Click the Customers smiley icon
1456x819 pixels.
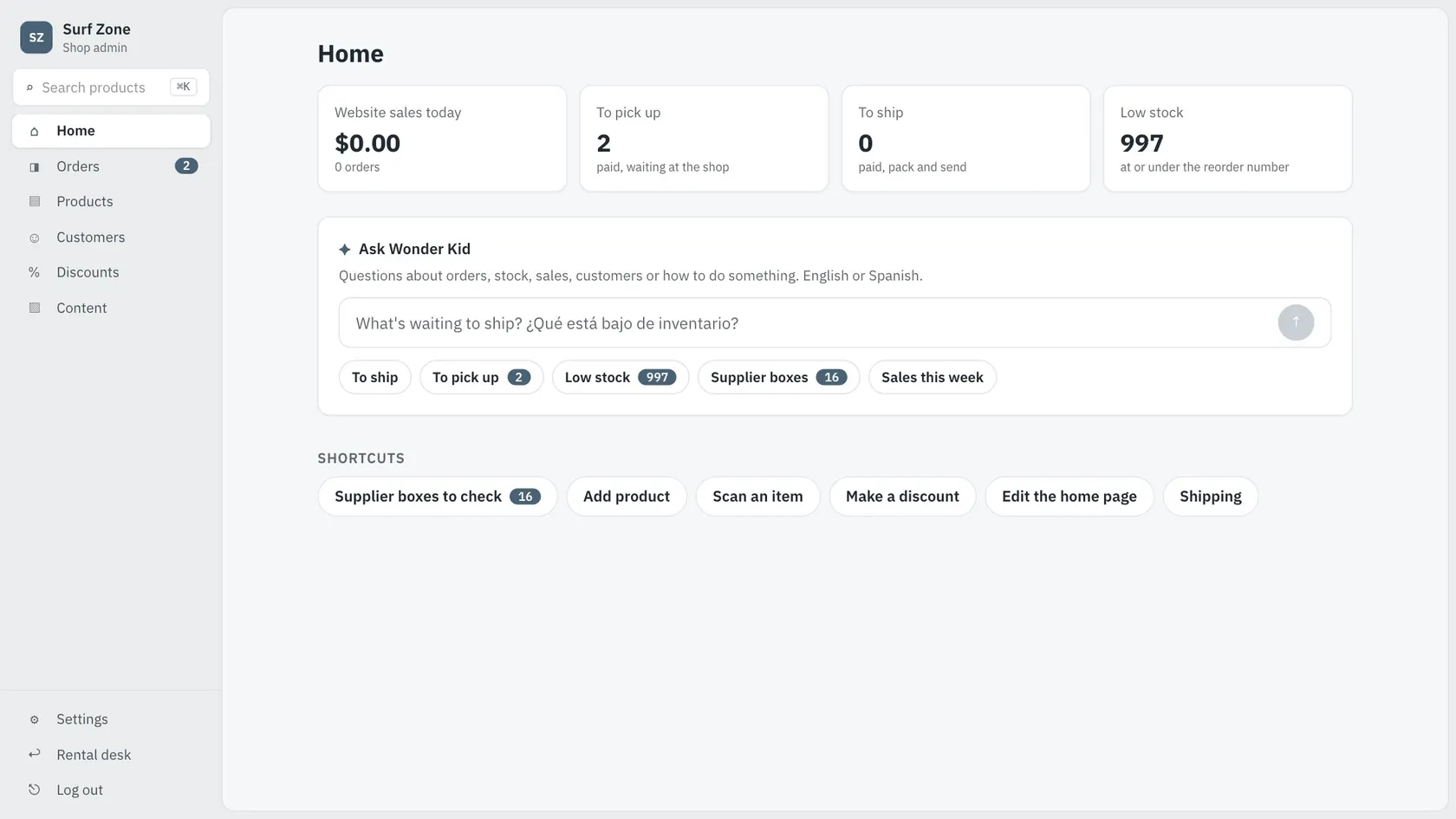35,237
